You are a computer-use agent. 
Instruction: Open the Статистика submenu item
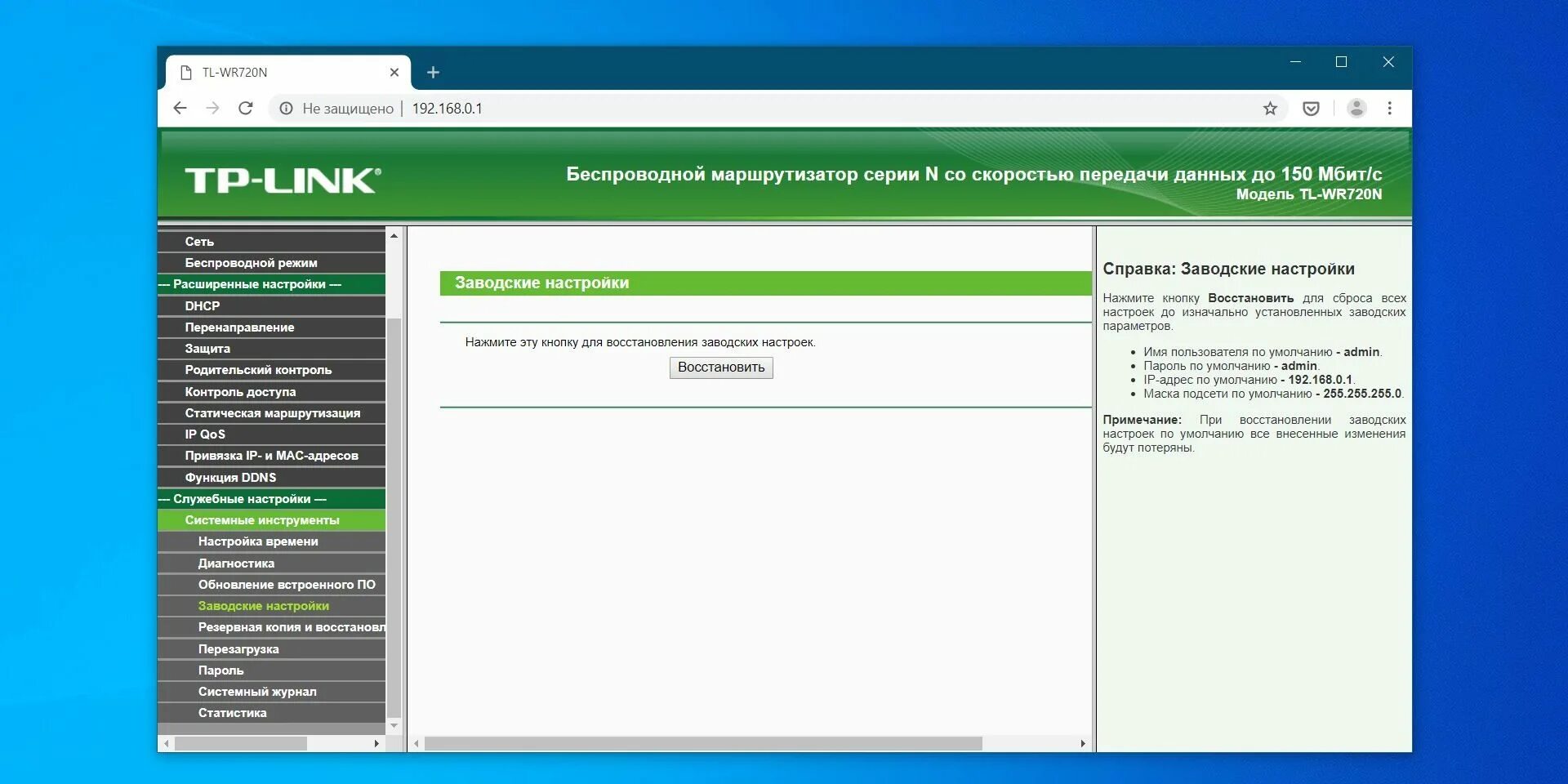(x=271, y=713)
